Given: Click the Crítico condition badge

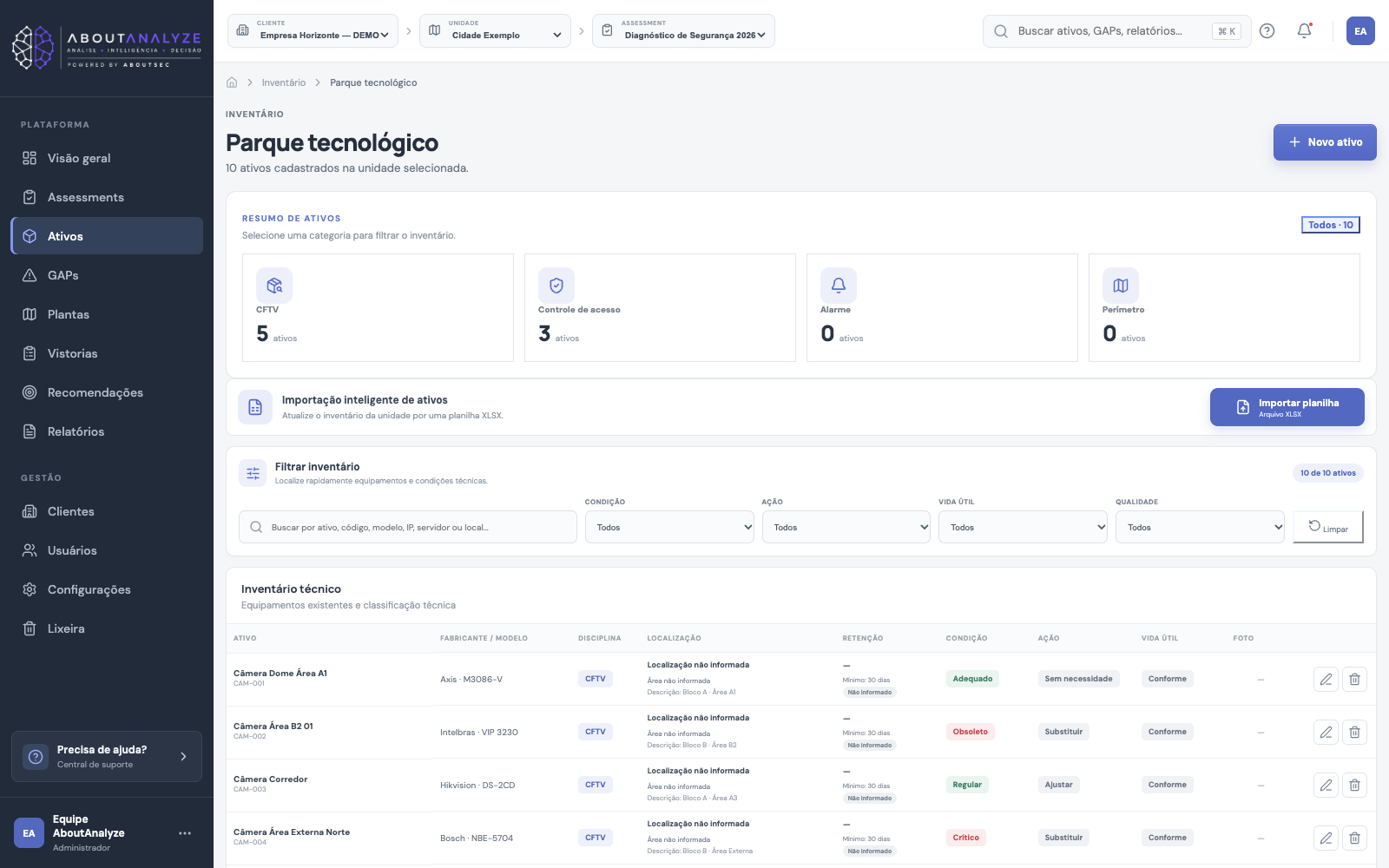Looking at the screenshot, I should coord(966,838).
